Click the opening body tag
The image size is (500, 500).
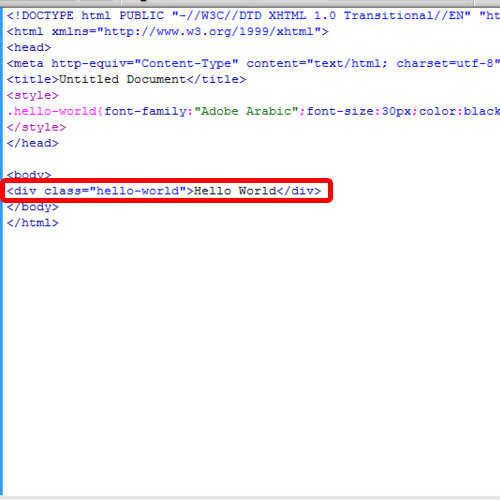29,175
